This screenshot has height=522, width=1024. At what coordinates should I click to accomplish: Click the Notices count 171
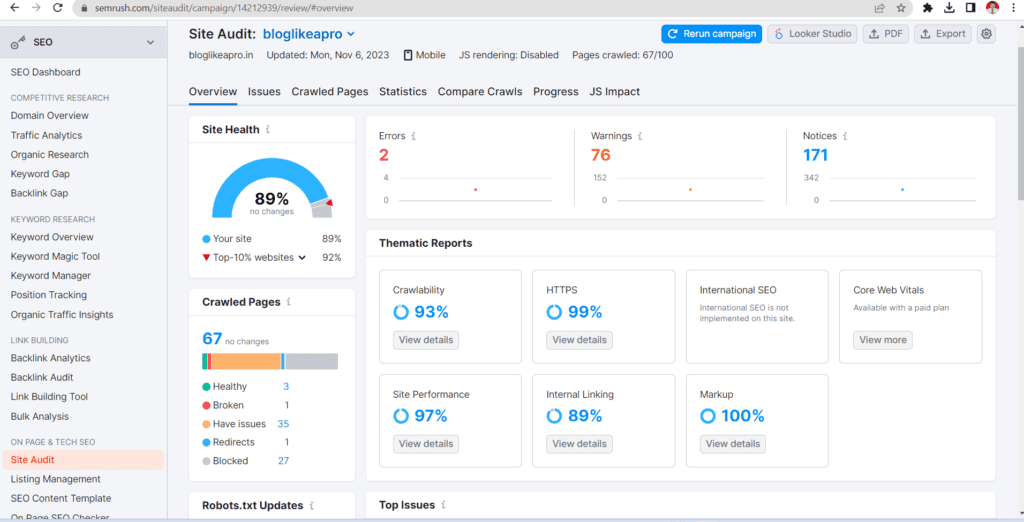[815, 155]
